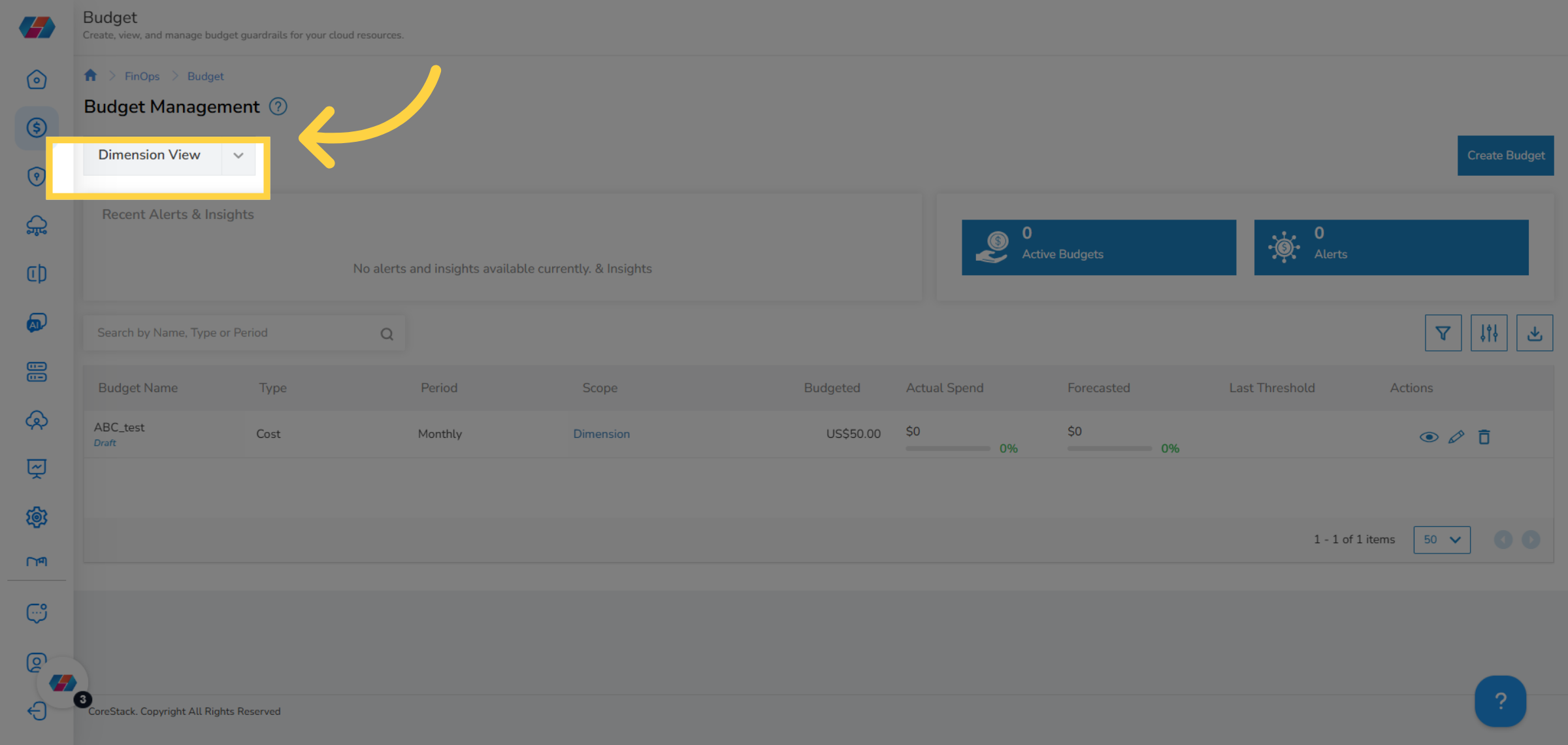Open the FinOps breadcrumb link
The width and height of the screenshot is (1568, 745).
click(142, 76)
